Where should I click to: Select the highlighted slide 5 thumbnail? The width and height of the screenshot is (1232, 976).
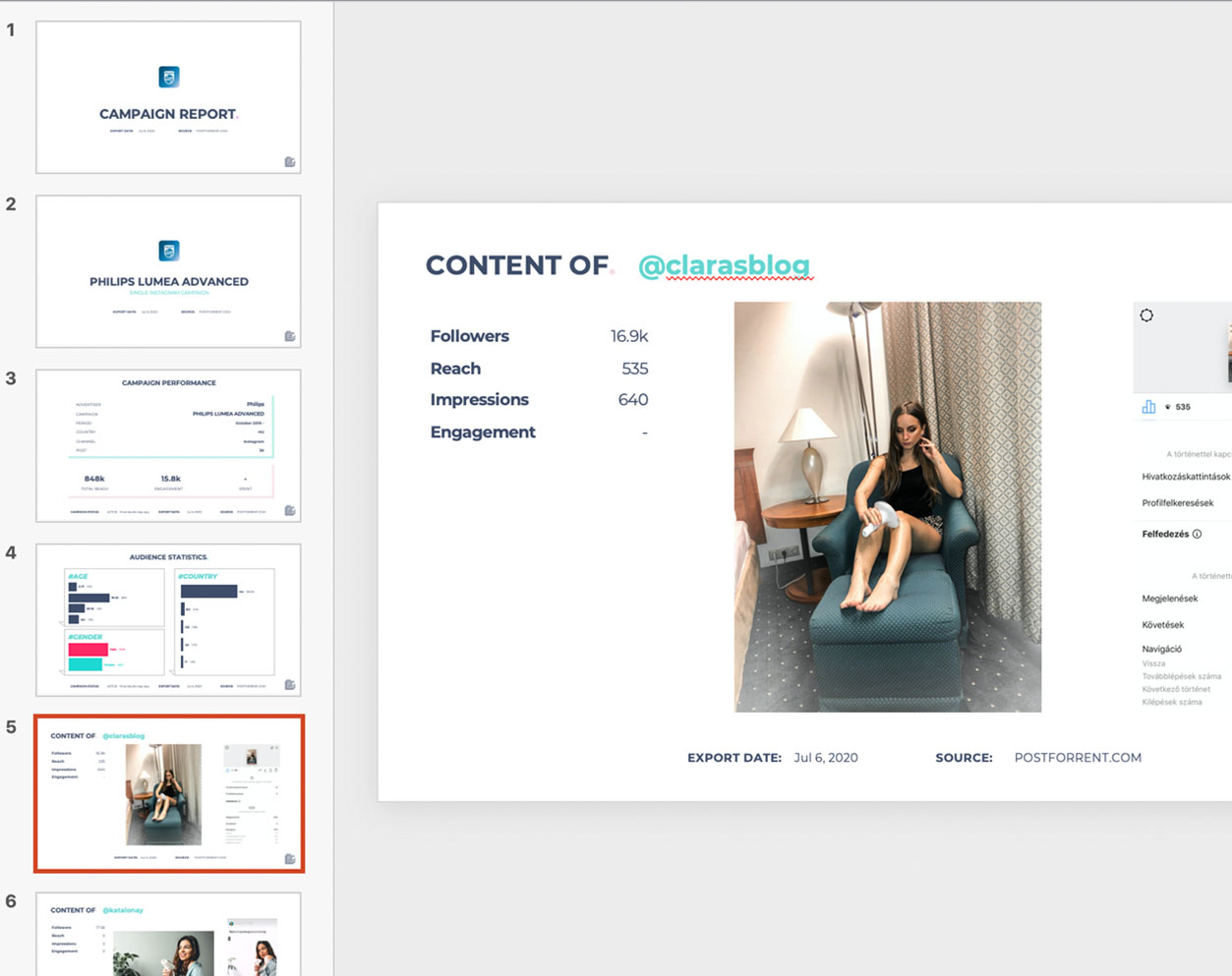(169, 793)
